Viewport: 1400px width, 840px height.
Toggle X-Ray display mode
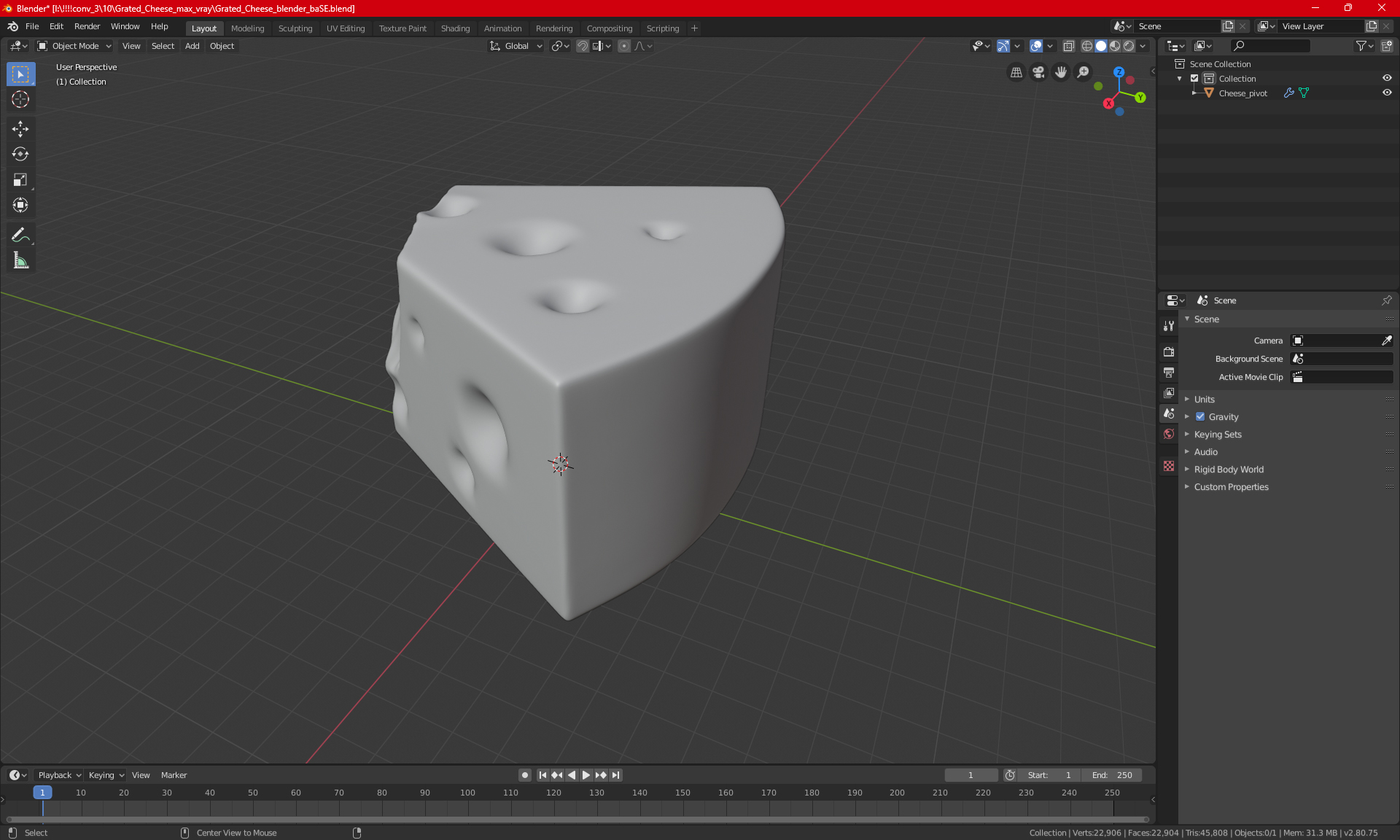pyautogui.click(x=1069, y=46)
